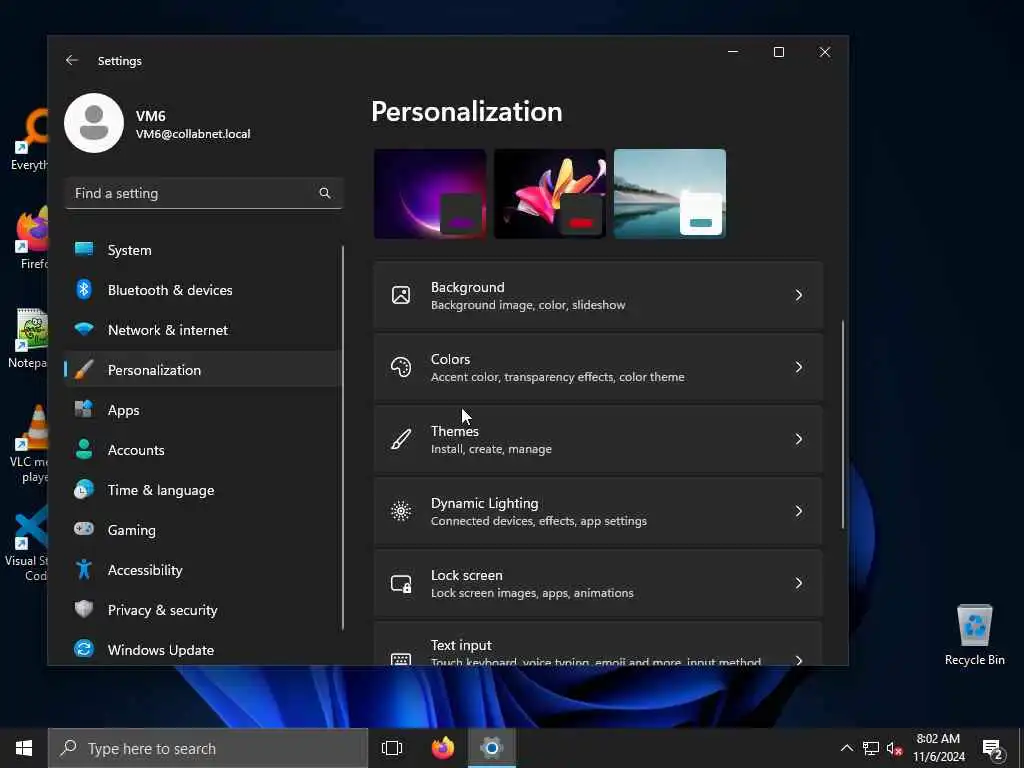Open the Dynamic Lighting row

(598, 511)
